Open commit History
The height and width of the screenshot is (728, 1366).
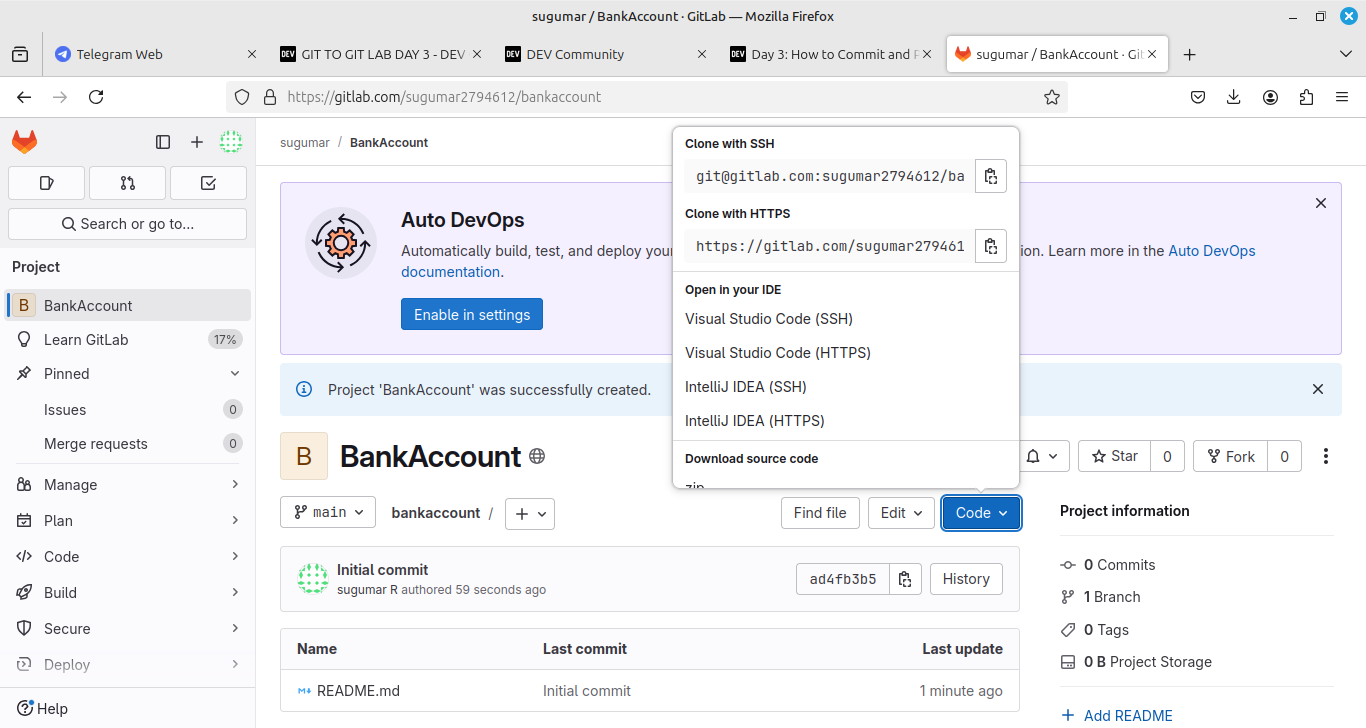pos(966,579)
